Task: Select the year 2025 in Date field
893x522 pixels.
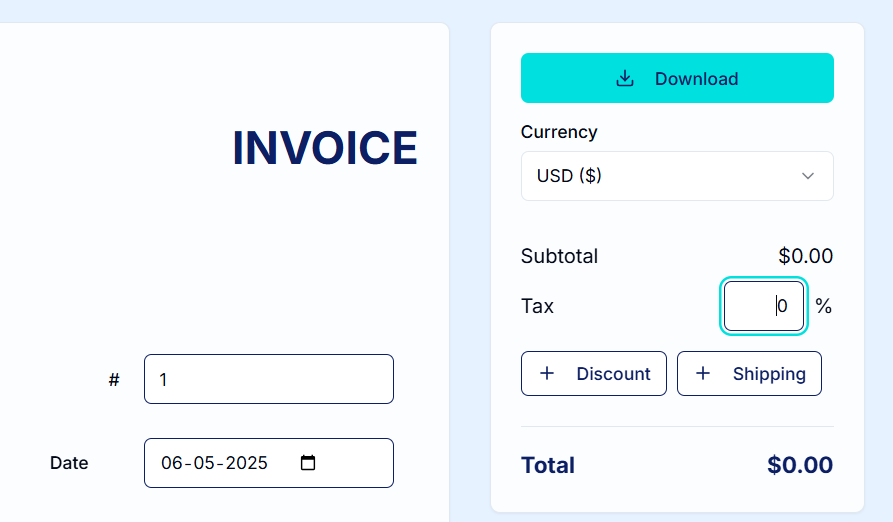Action: point(247,463)
